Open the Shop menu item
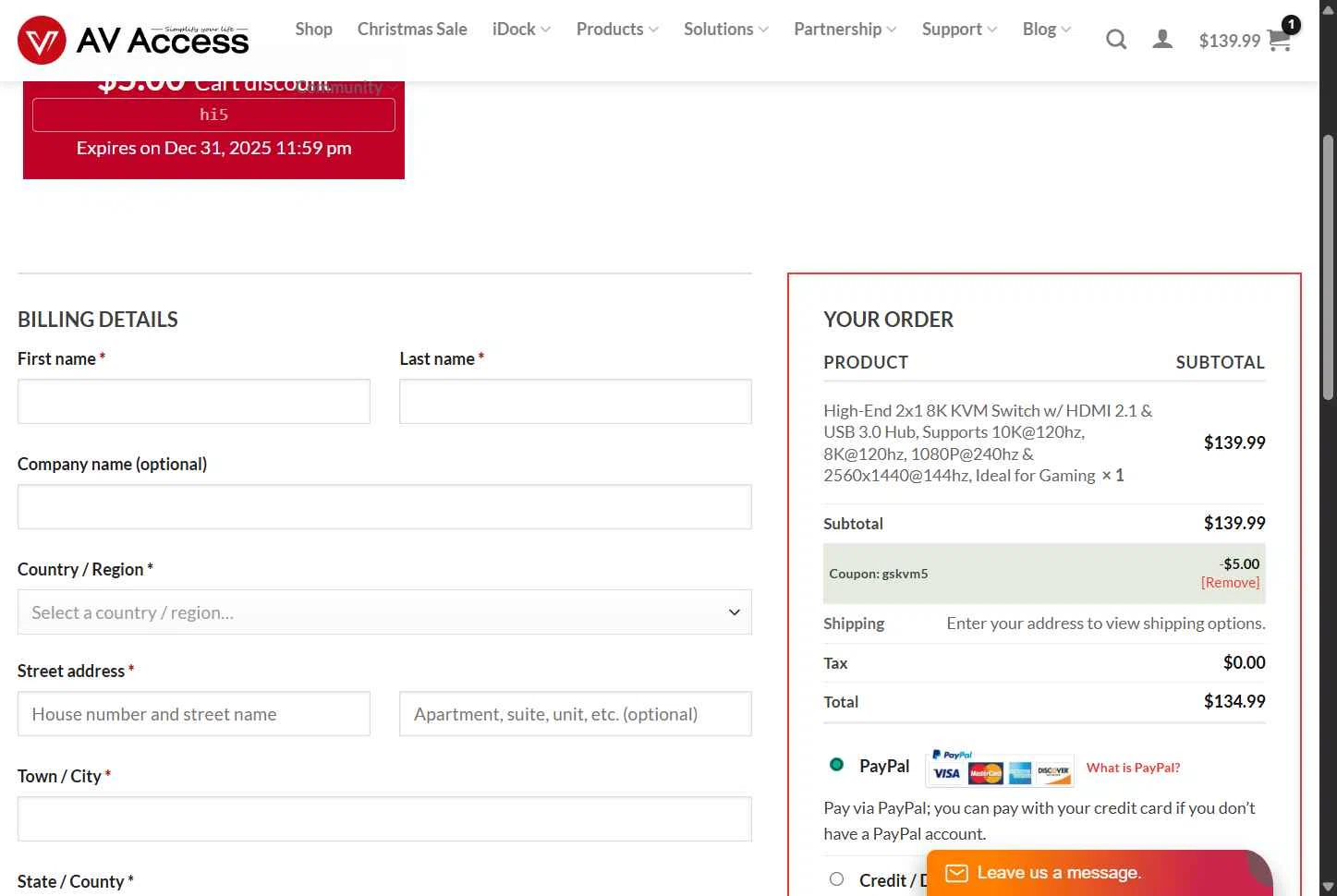1337x896 pixels. coord(313,29)
